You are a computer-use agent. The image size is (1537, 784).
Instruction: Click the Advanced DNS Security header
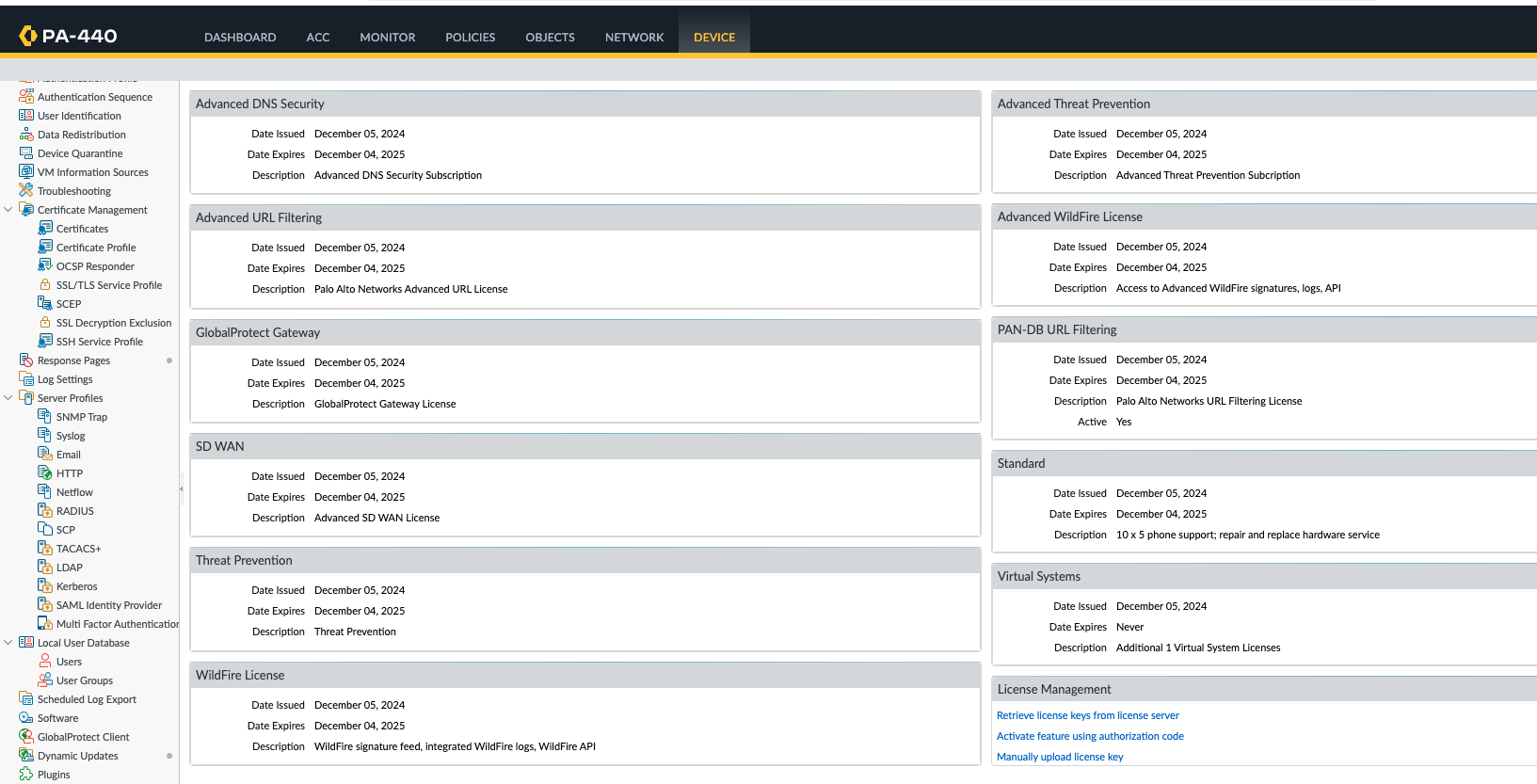point(585,104)
